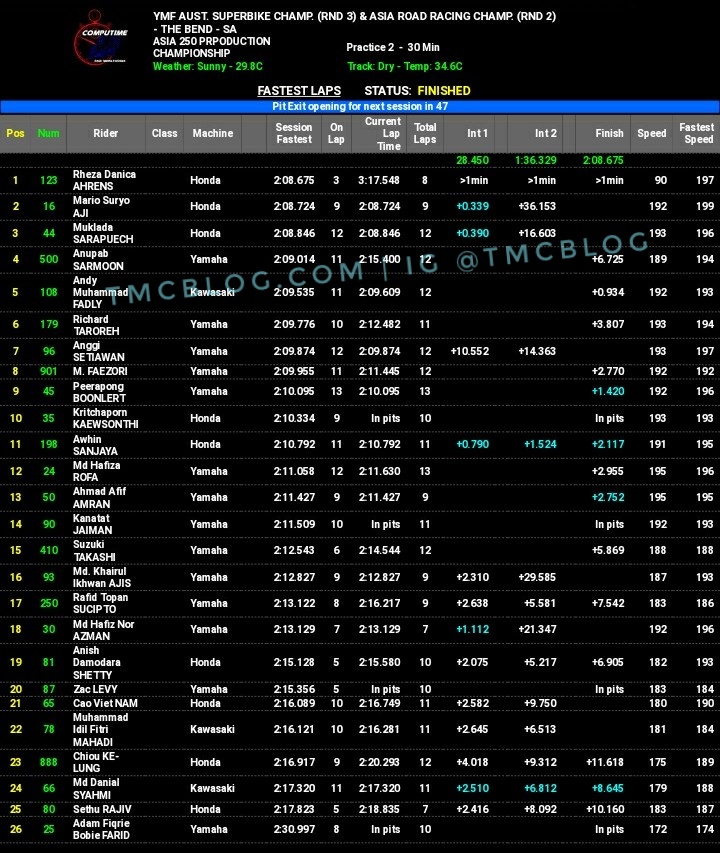Click the Weather: Sunny - 29.8C text

208,66
